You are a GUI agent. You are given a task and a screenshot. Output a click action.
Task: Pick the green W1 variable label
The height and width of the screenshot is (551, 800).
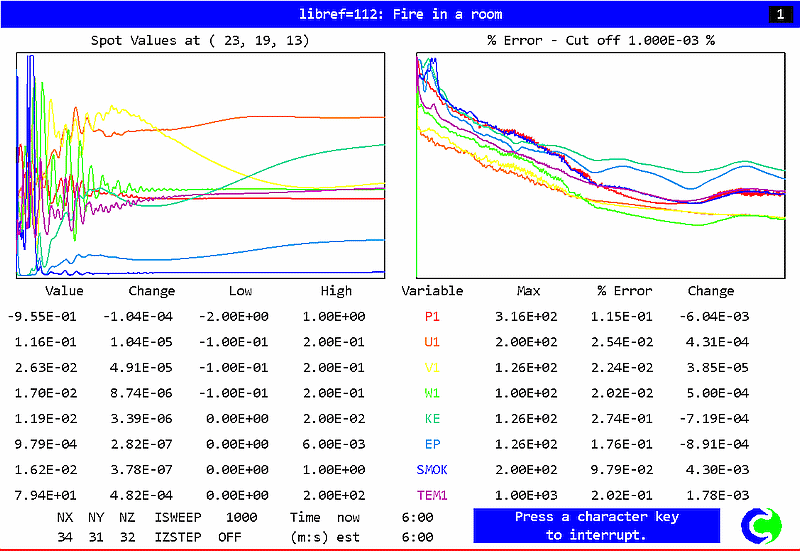point(432,393)
